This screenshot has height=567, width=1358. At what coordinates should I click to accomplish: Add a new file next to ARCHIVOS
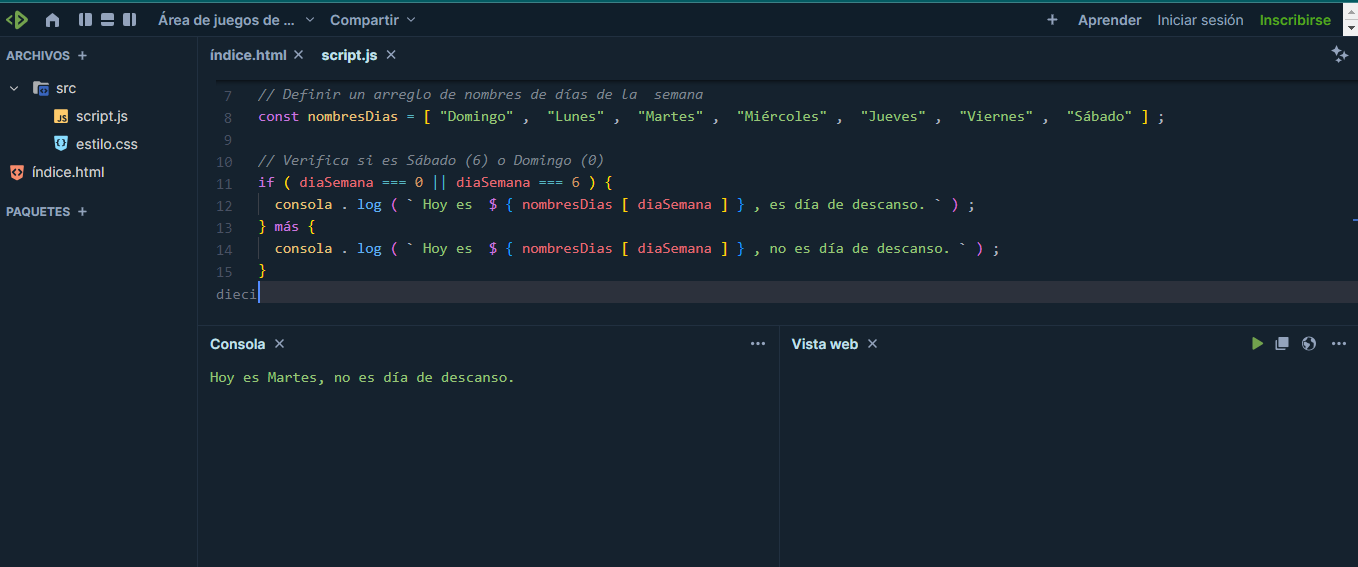pos(82,56)
